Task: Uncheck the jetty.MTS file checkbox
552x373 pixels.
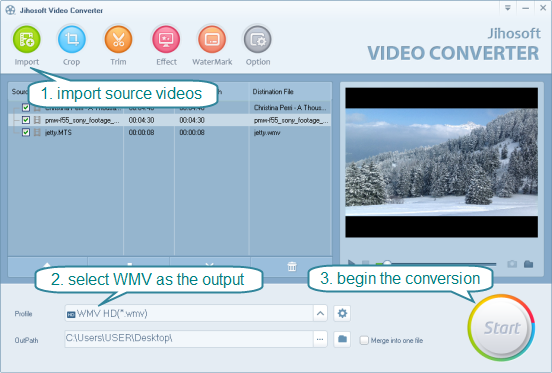Action: coord(26,132)
